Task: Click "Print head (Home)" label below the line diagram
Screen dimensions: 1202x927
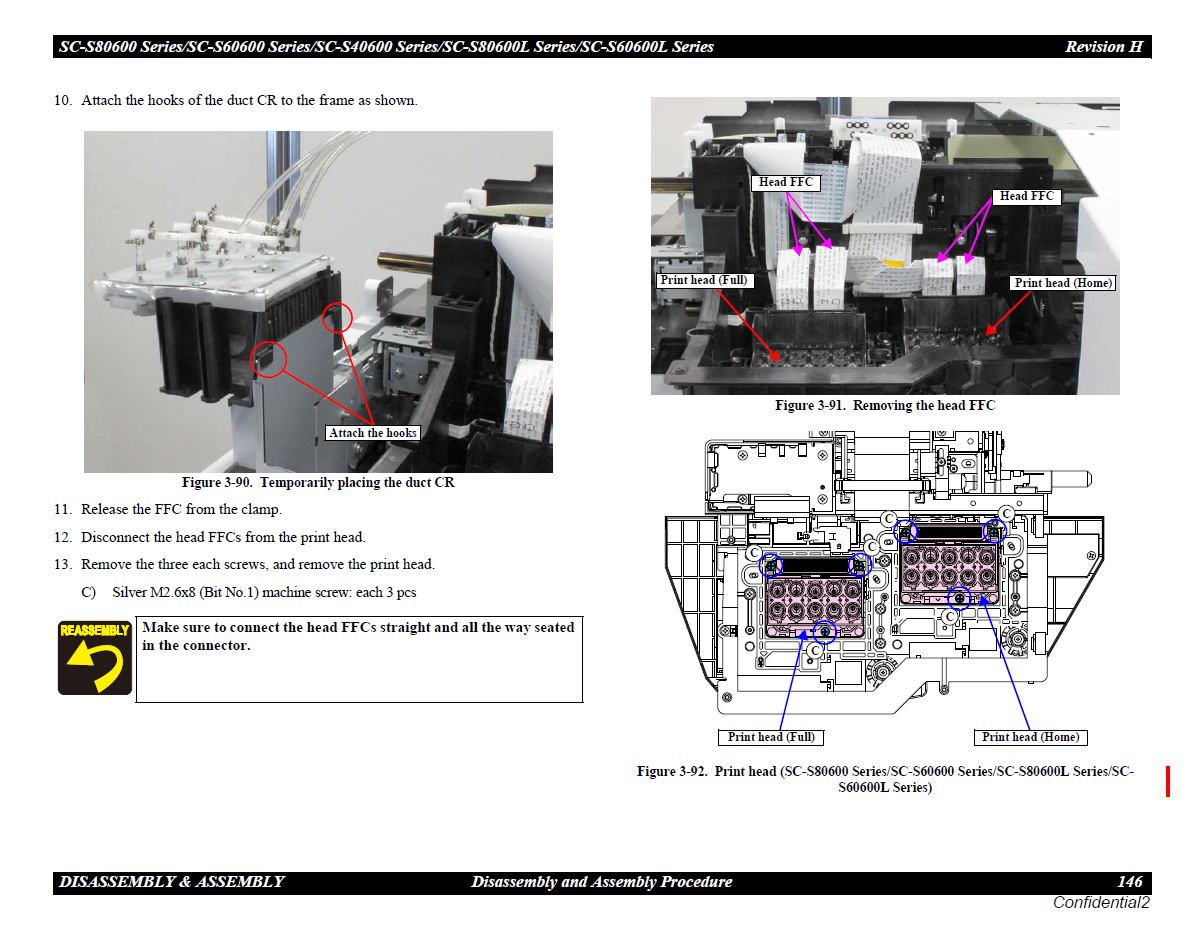Action: click(1030, 737)
